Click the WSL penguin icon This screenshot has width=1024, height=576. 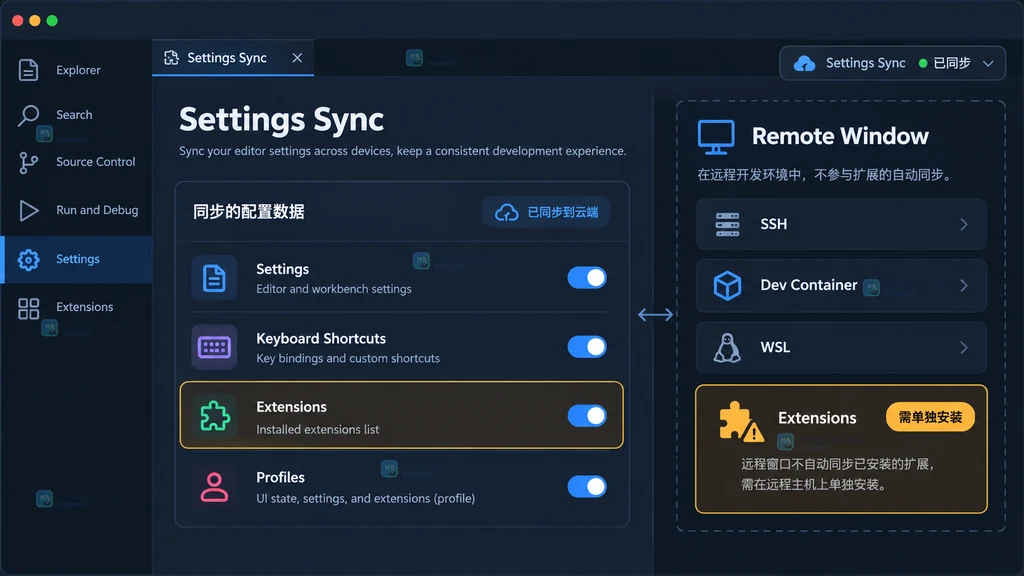click(727, 347)
